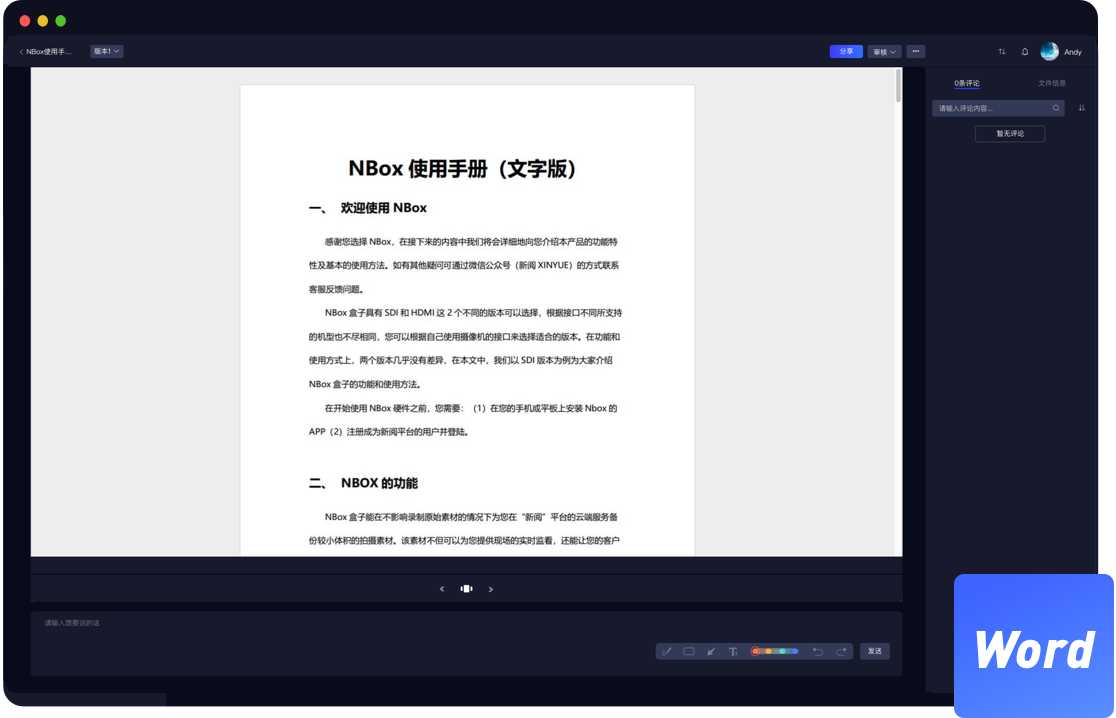The width and height of the screenshot is (1116, 718).
Task: Select the freehand pen annotation tool
Action: click(667, 651)
